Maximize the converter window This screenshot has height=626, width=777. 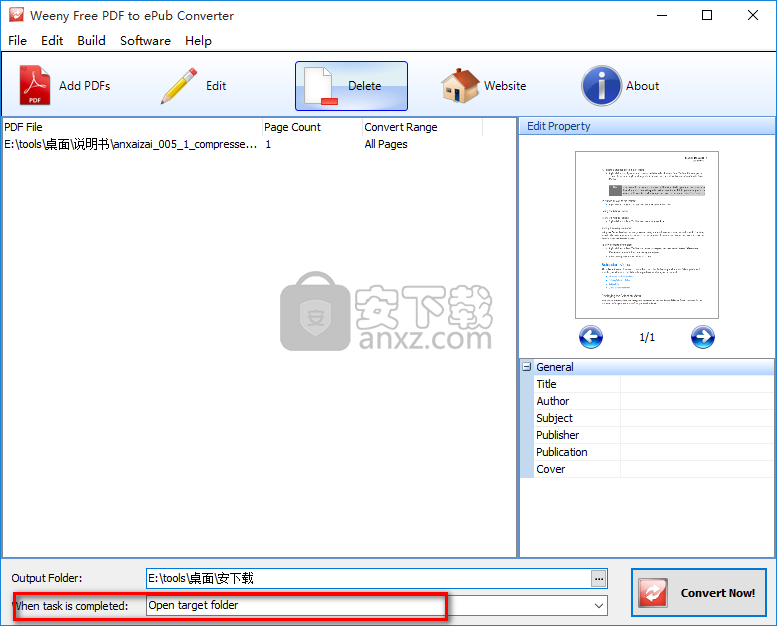click(x=707, y=15)
